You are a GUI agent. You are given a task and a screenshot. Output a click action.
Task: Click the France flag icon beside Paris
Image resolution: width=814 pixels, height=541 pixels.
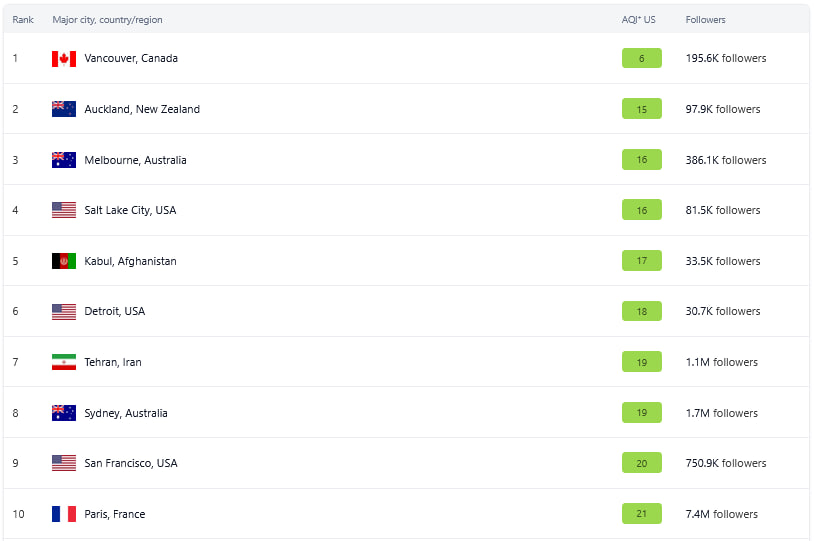64,514
